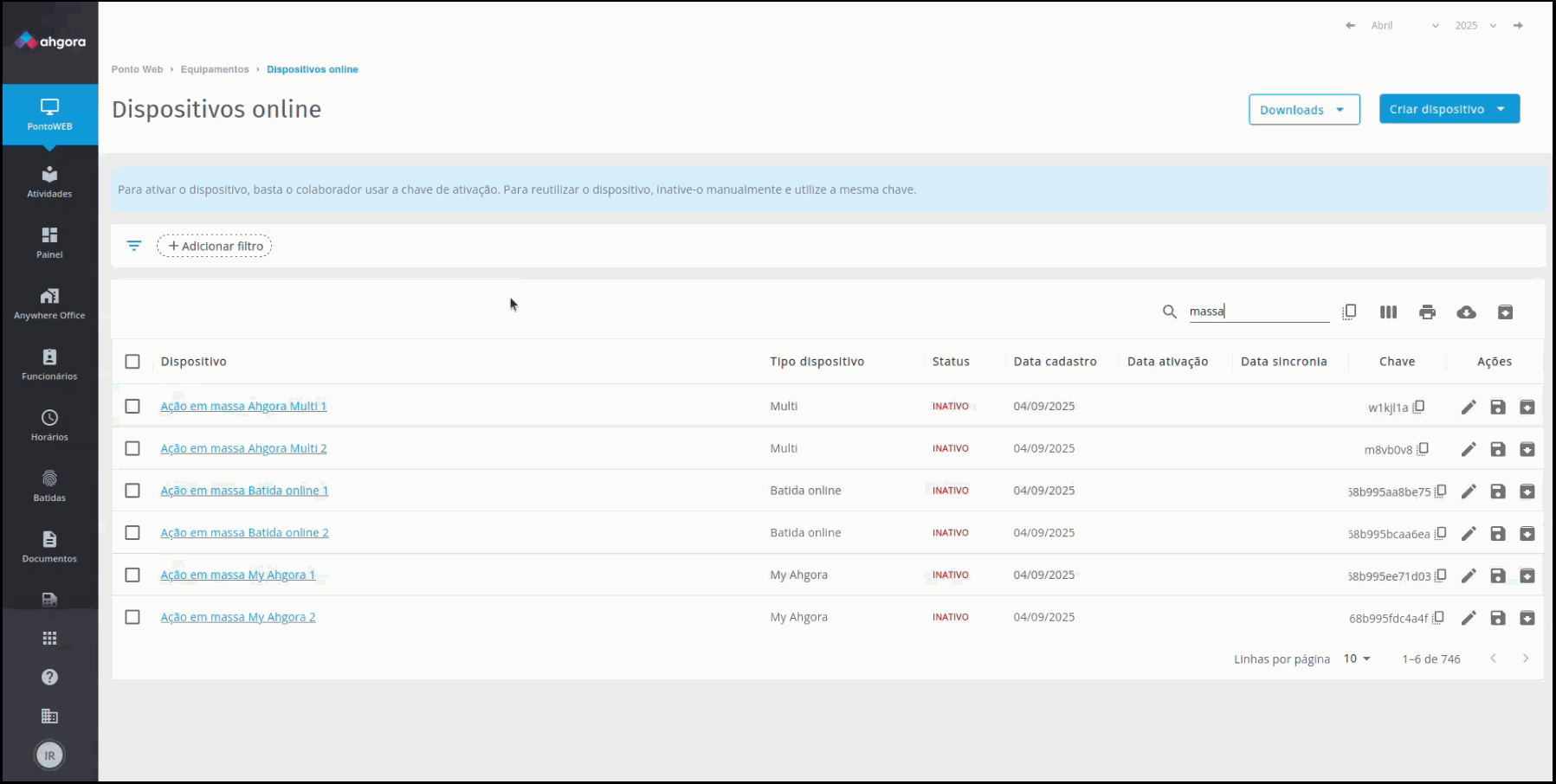
Task: Check the Ação em massa Ahgora Multi 1 row
Action: pyautogui.click(x=132, y=406)
